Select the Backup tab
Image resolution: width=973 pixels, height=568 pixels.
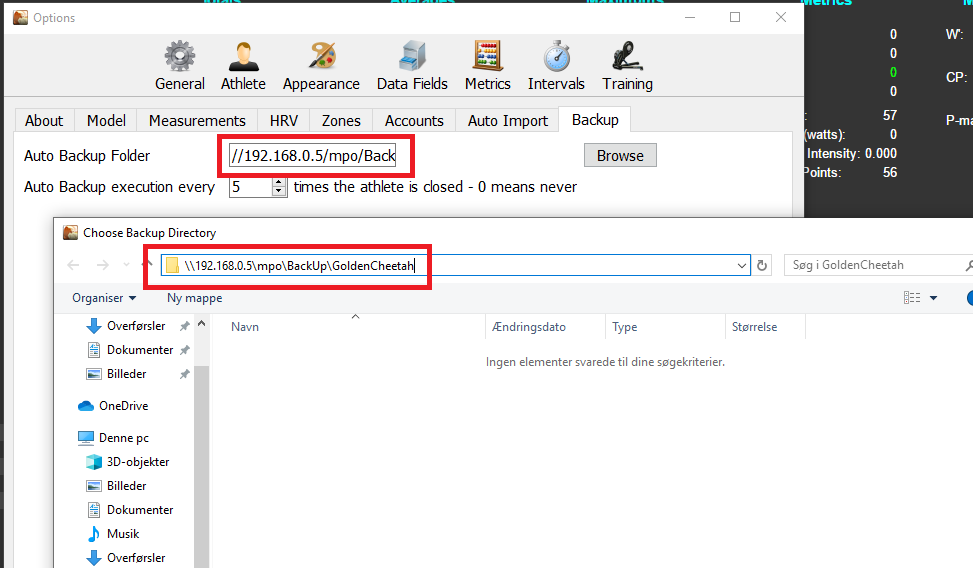[595, 119]
